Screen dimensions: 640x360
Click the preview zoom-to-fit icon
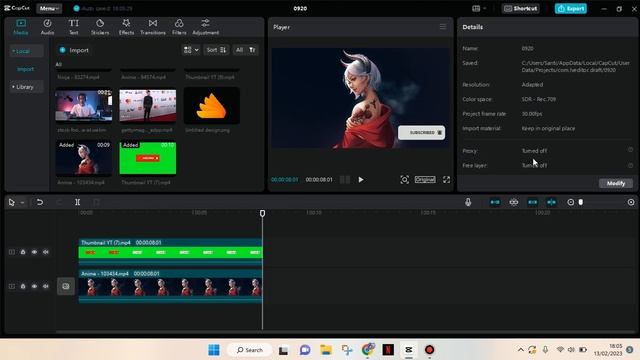404,180
